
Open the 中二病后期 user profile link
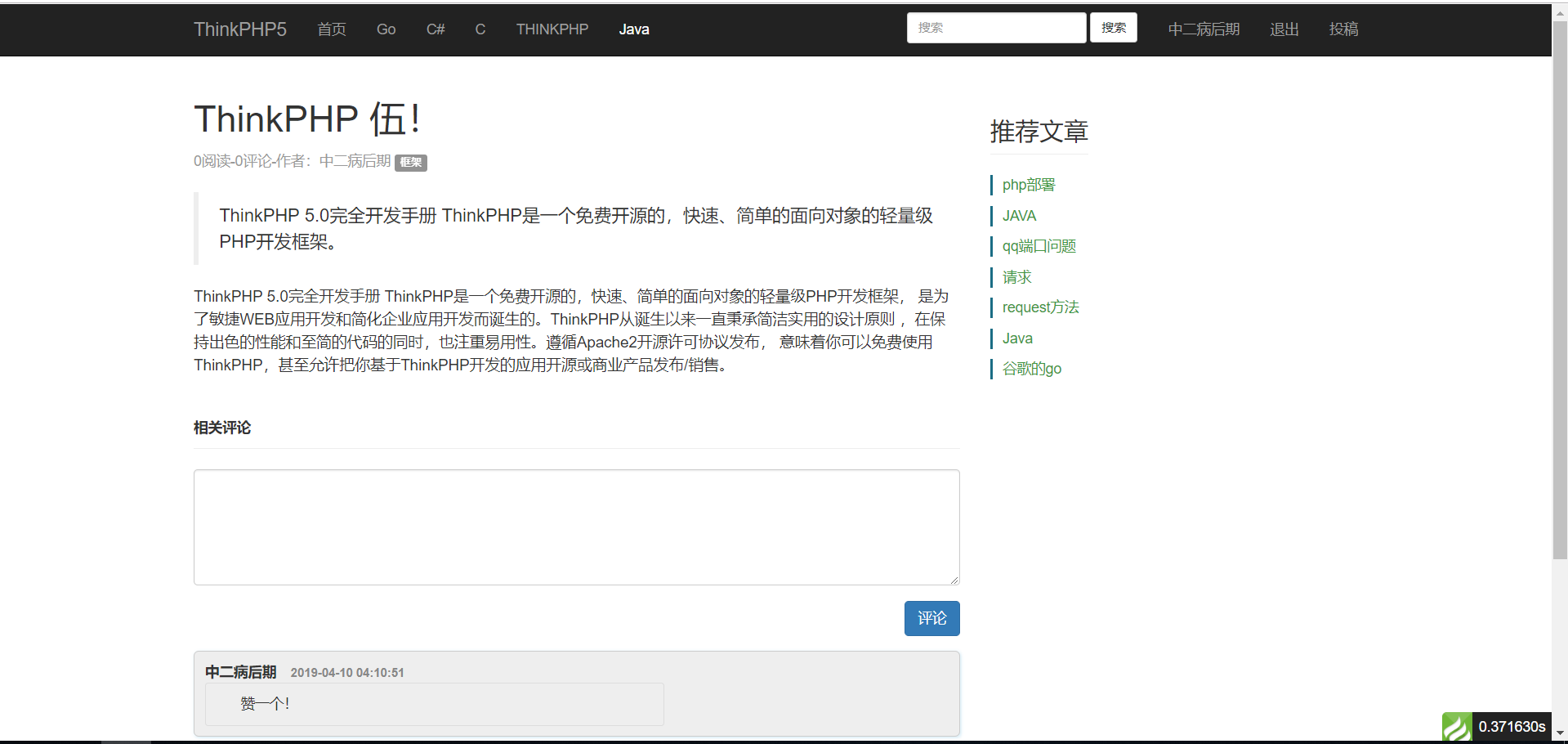pyautogui.click(x=1204, y=29)
